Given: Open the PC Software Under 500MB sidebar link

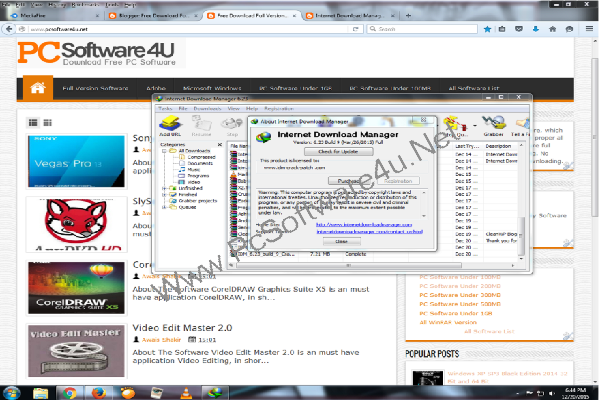Looking at the screenshot, I should click(460, 304).
